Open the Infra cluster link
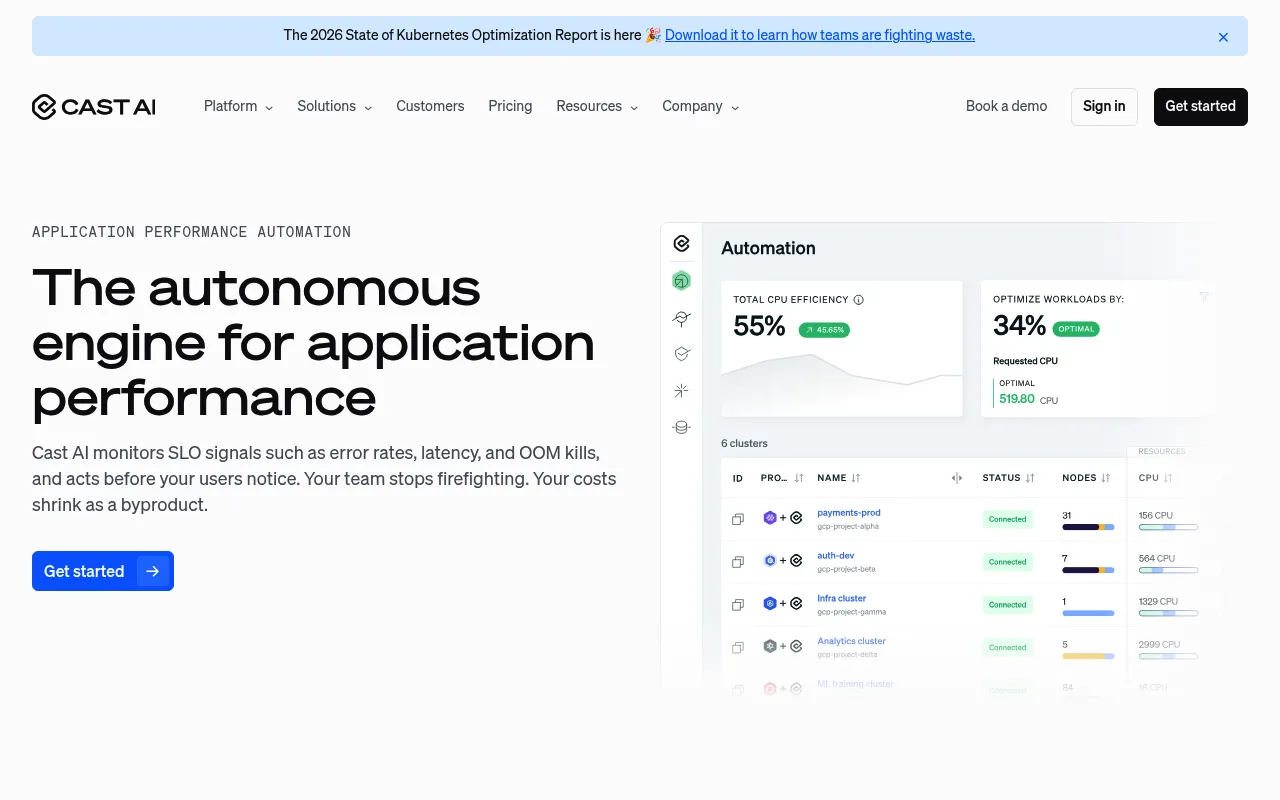The width and height of the screenshot is (1280, 800). pos(842,599)
